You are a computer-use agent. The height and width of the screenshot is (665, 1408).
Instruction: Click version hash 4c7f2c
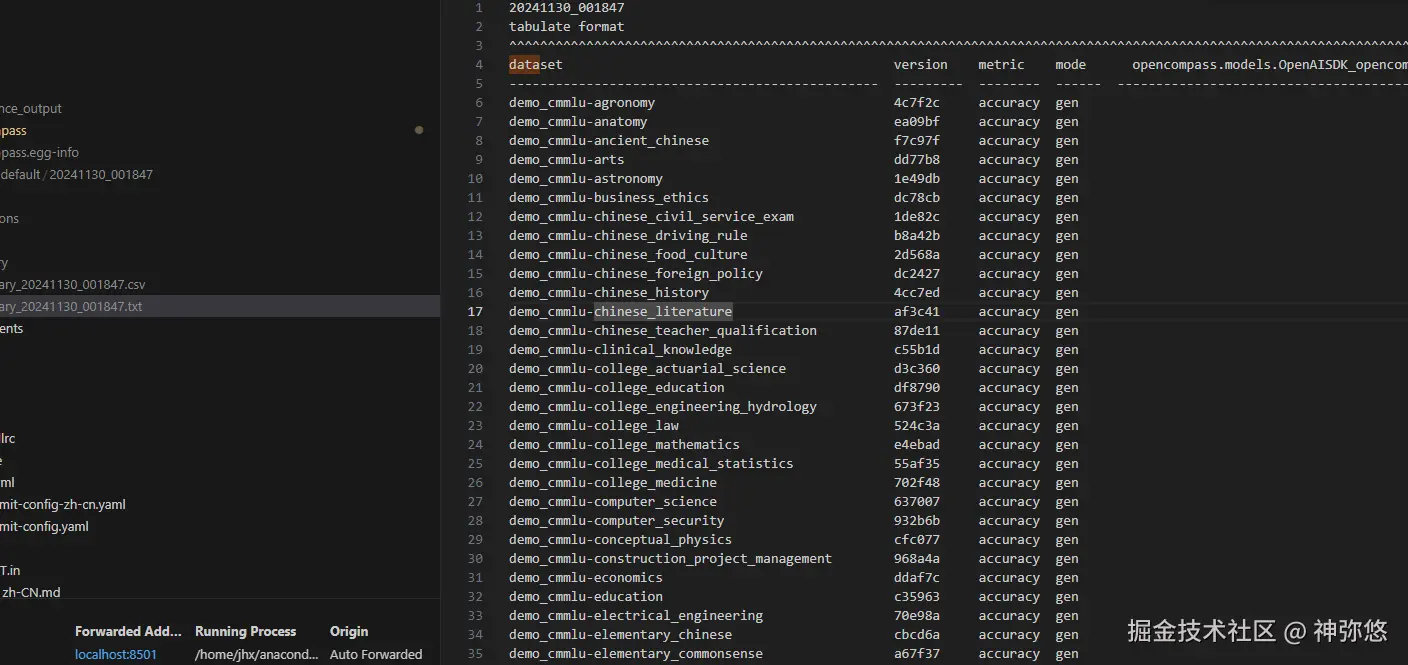(917, 102)
